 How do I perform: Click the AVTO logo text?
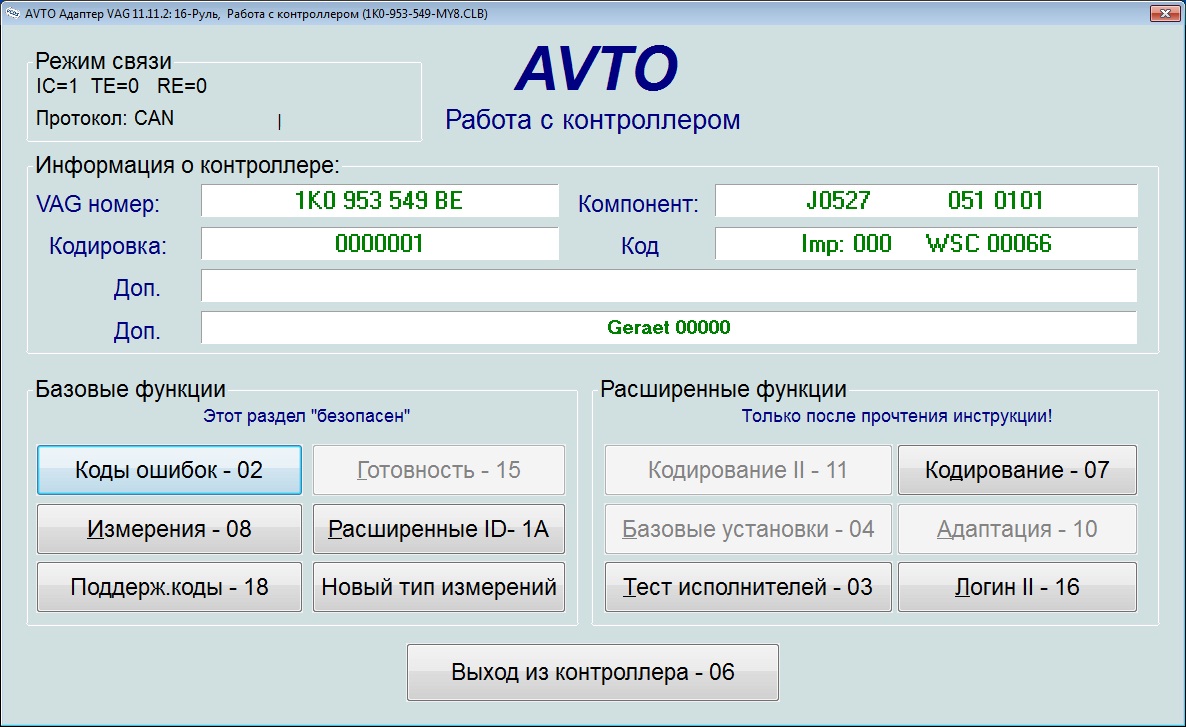coord(596,68)
